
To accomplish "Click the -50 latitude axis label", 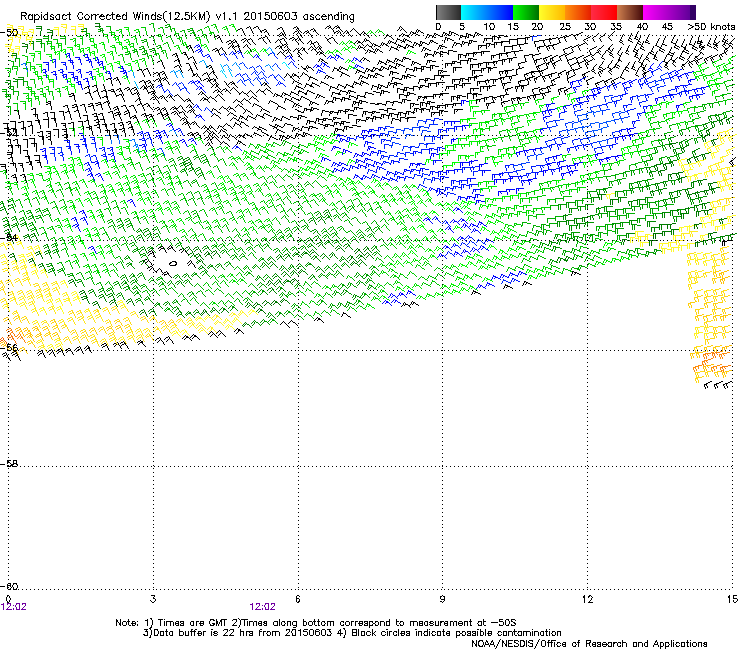I will (x=9, y=32).
